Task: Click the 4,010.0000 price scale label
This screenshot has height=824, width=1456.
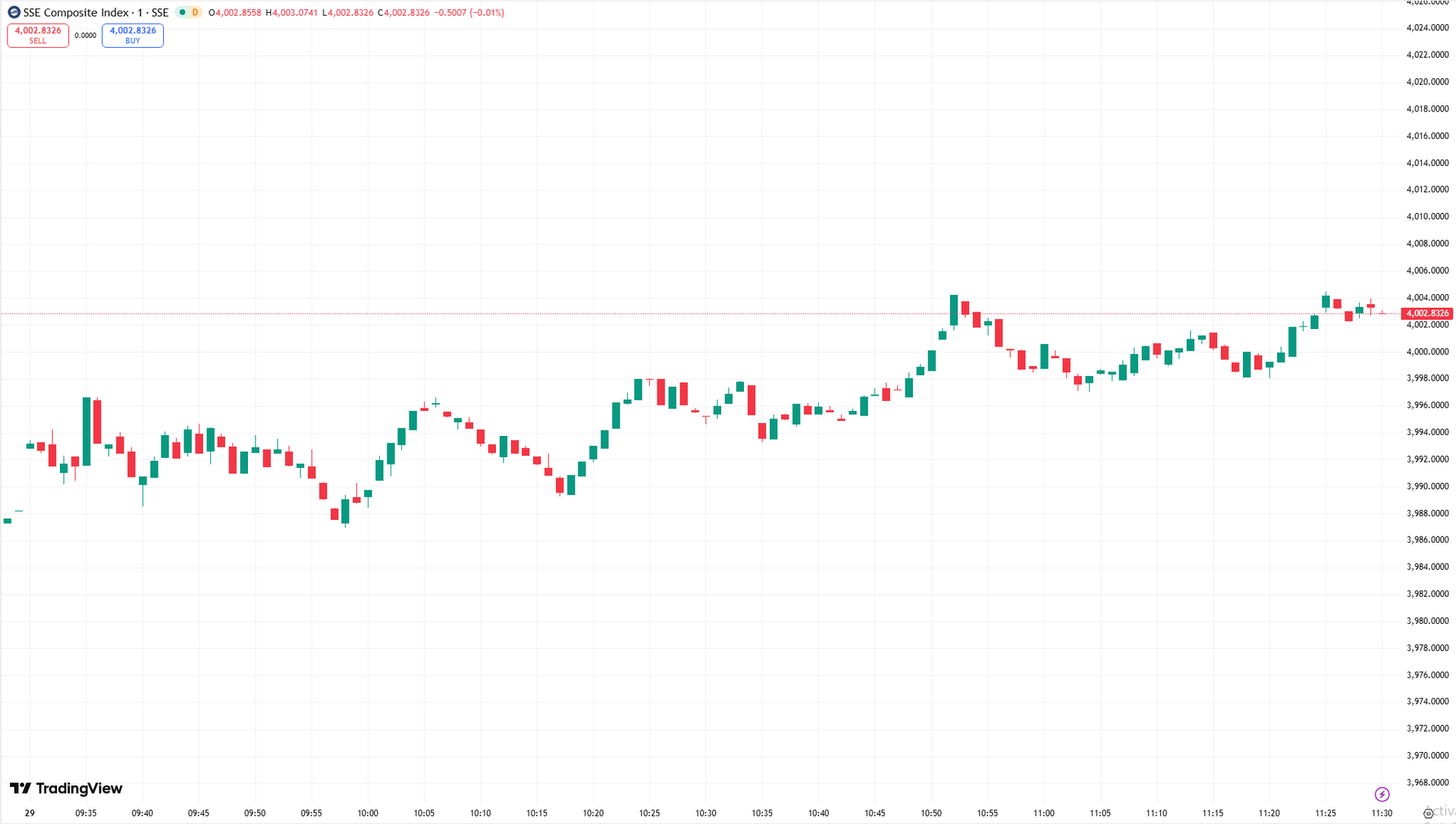Action: (x=1426, y=217)
